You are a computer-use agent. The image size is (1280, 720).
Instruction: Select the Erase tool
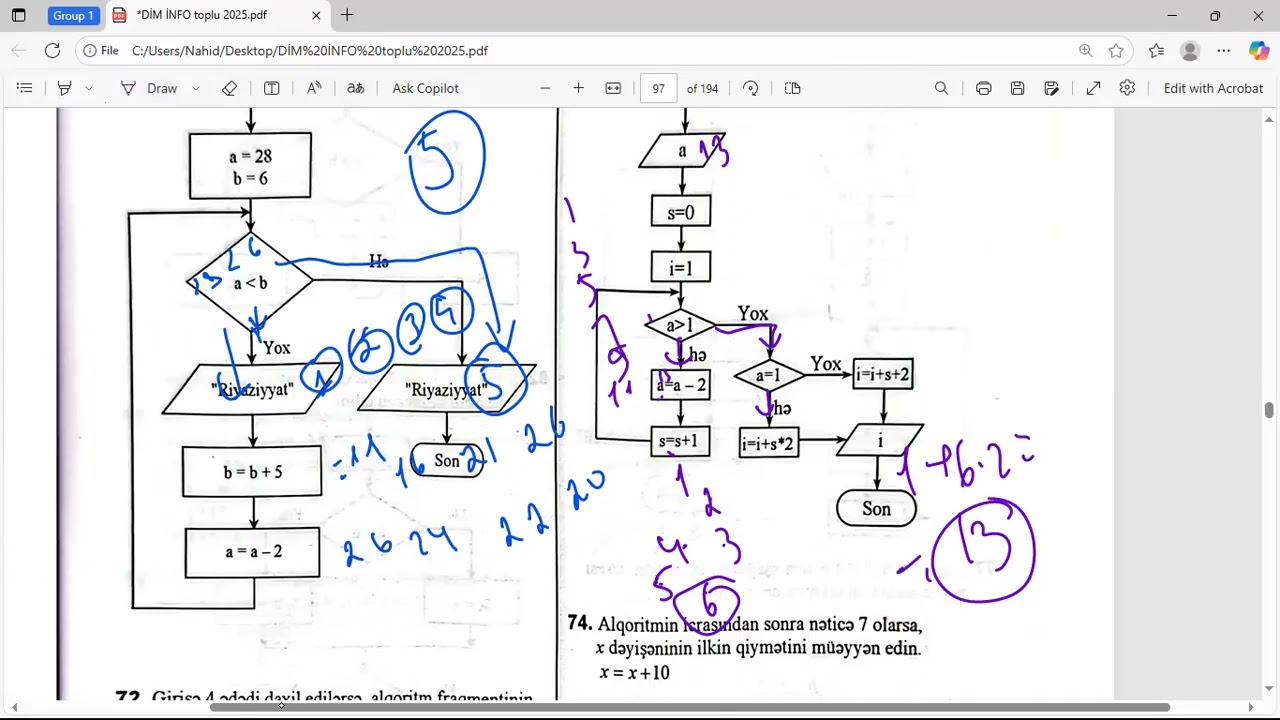(229, 88)
